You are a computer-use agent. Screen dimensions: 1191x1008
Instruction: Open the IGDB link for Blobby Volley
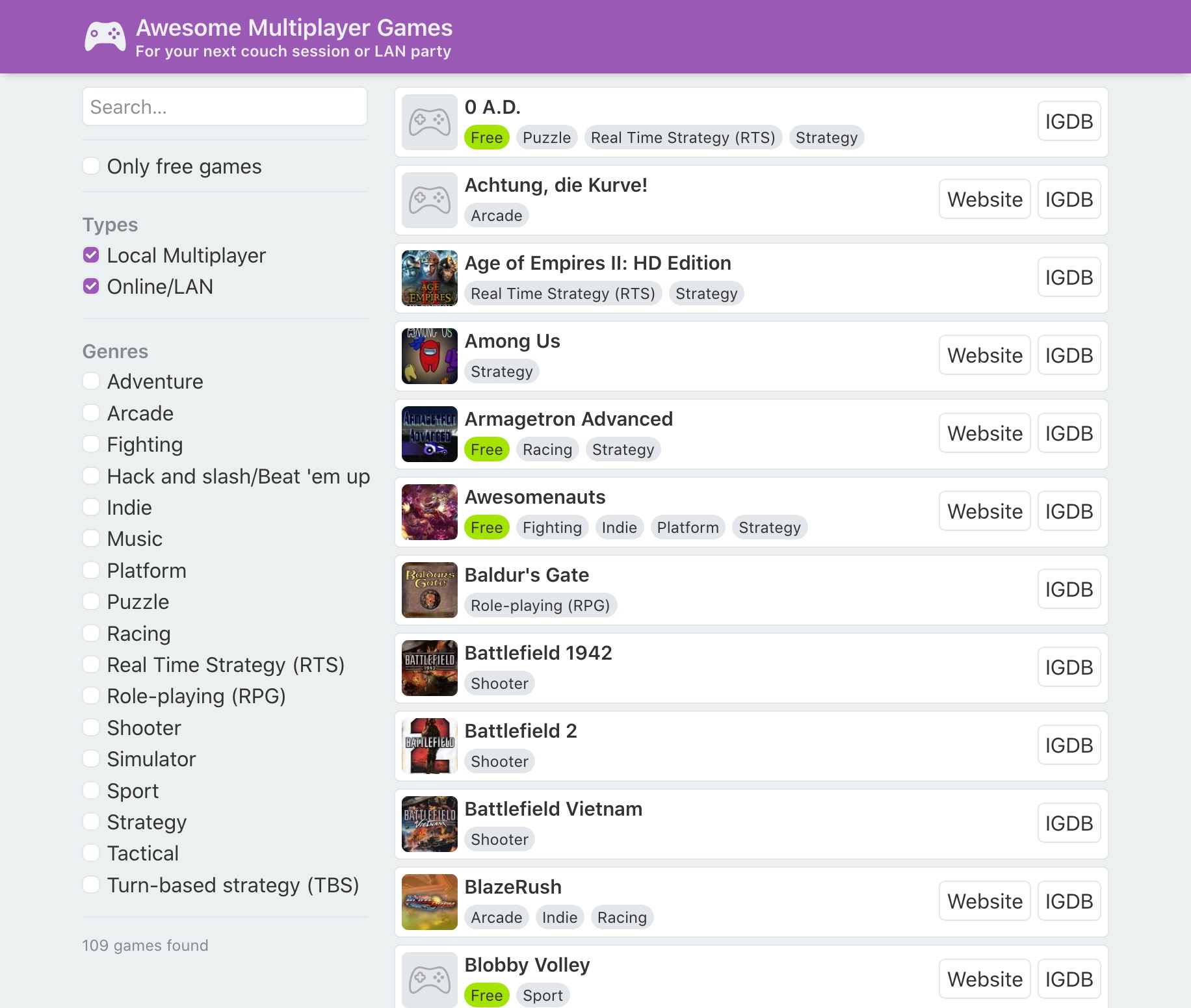click(x=1069, y=979)
